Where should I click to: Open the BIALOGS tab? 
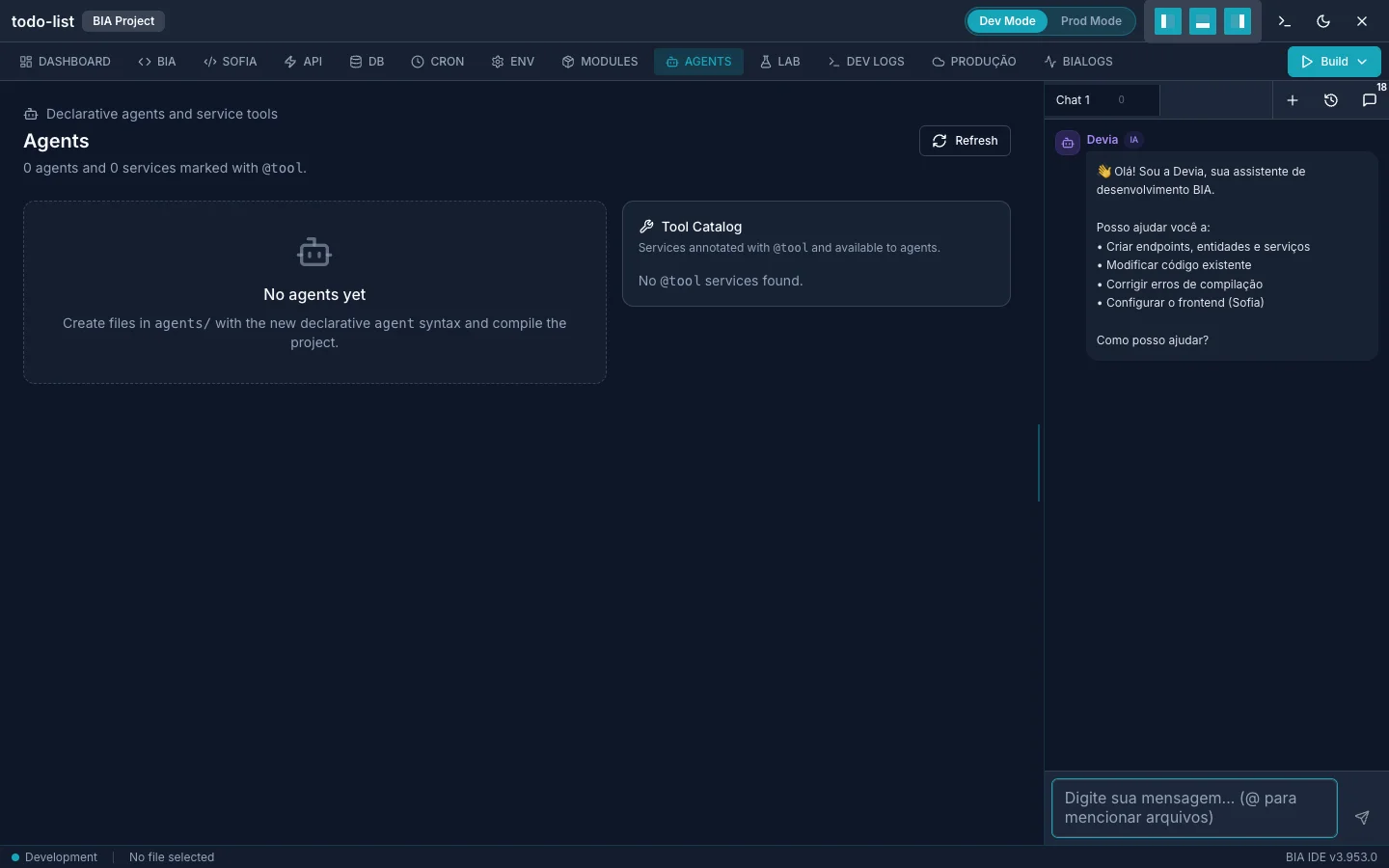(1078, 62)
